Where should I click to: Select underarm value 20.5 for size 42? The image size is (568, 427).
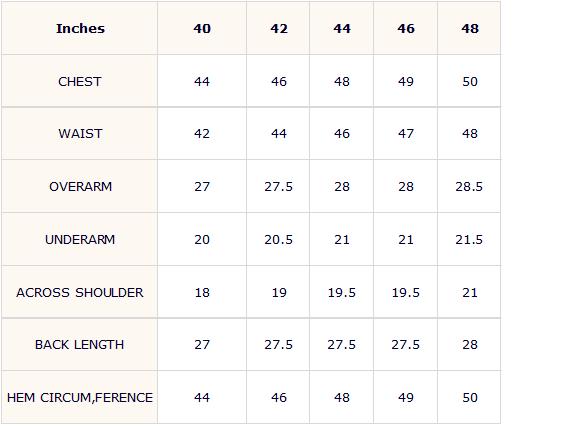coord(278,239)
